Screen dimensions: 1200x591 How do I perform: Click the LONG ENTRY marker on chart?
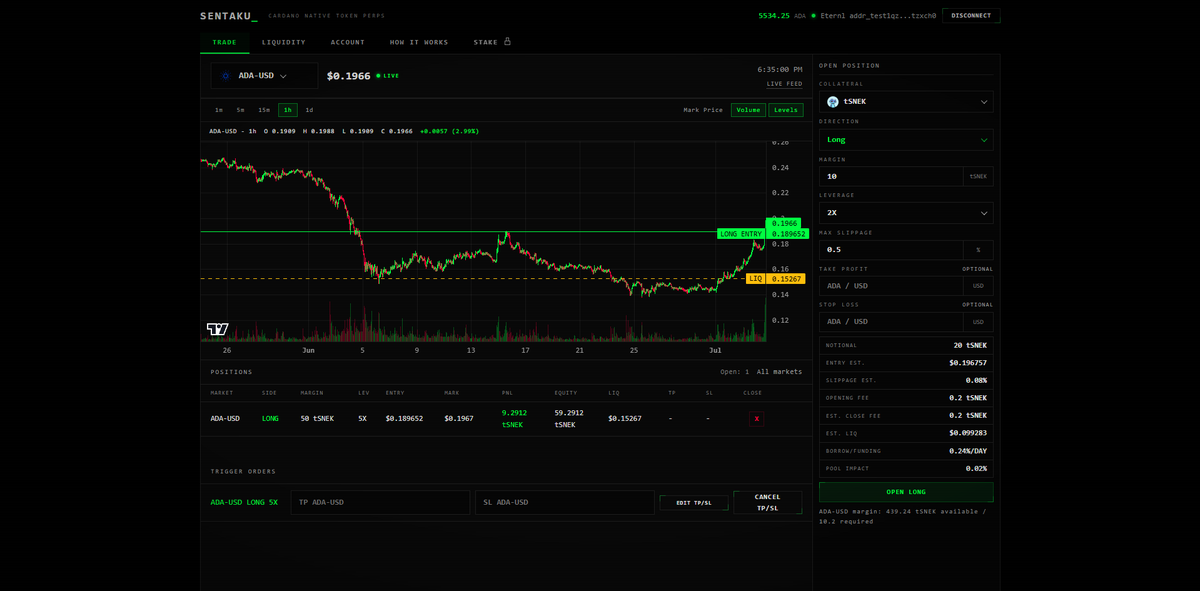click(x=740, y=234)
